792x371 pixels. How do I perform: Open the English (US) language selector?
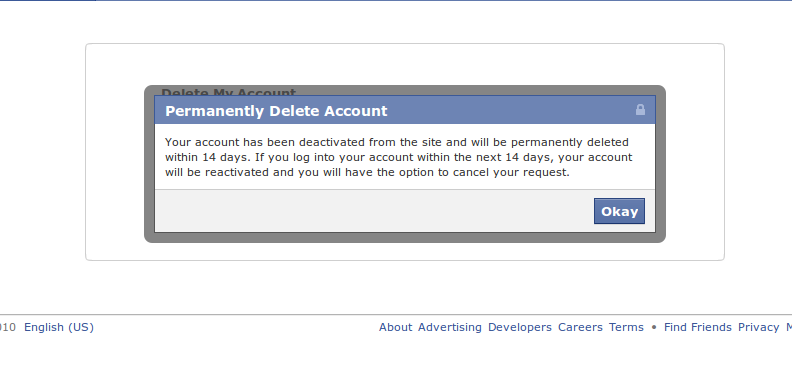pos(59,327)
